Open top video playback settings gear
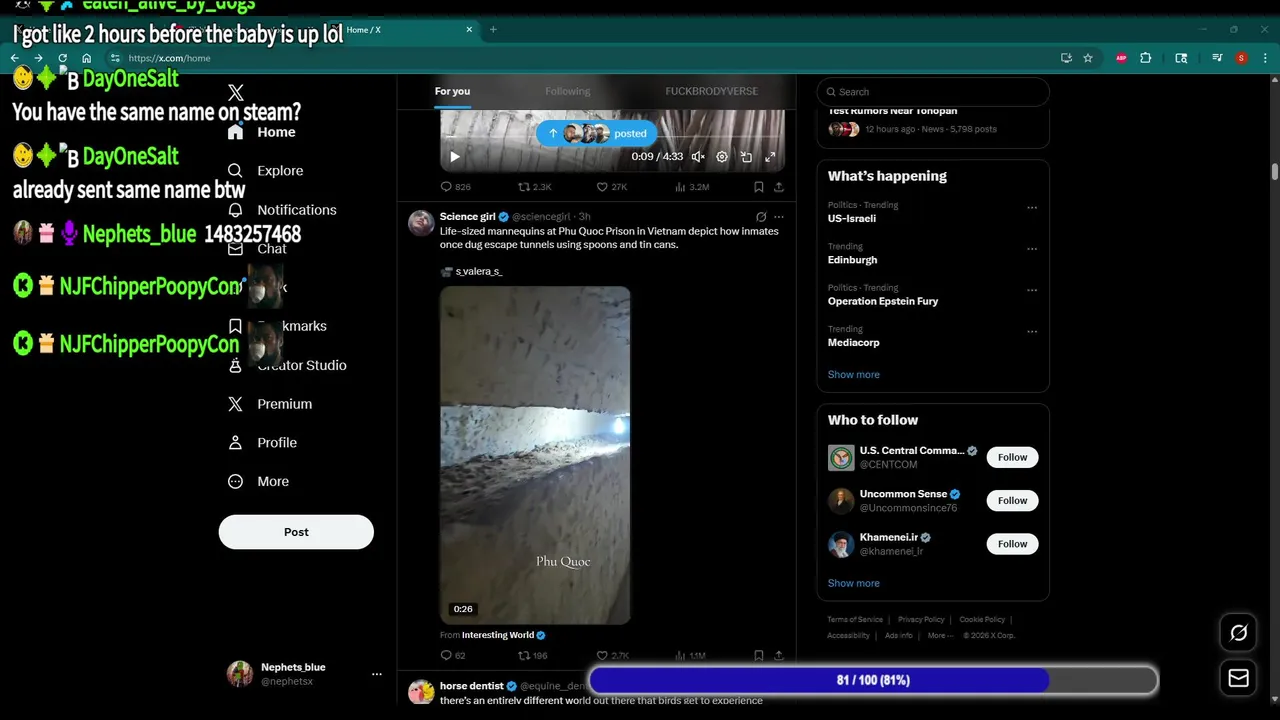 click(x=722, y=157)
